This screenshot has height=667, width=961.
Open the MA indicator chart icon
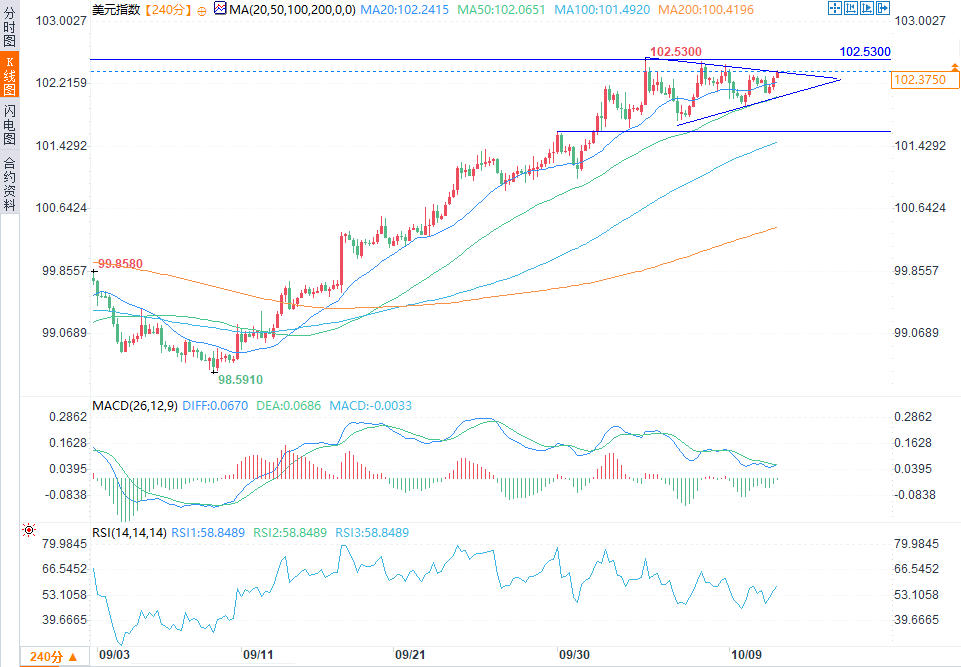pos(220,9)
